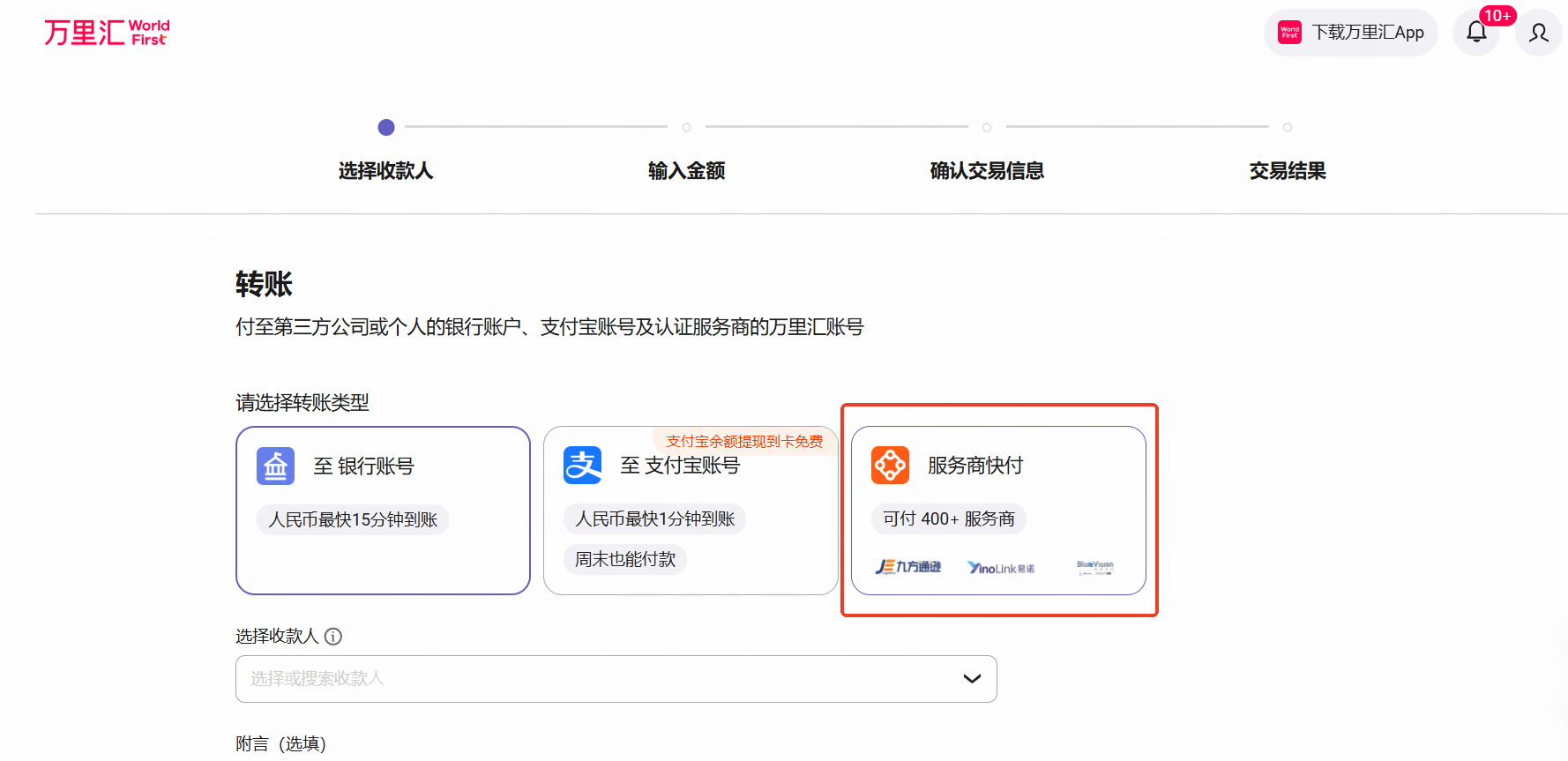Select 至 支付宝账号 transfer type

(x=690, y=510)
